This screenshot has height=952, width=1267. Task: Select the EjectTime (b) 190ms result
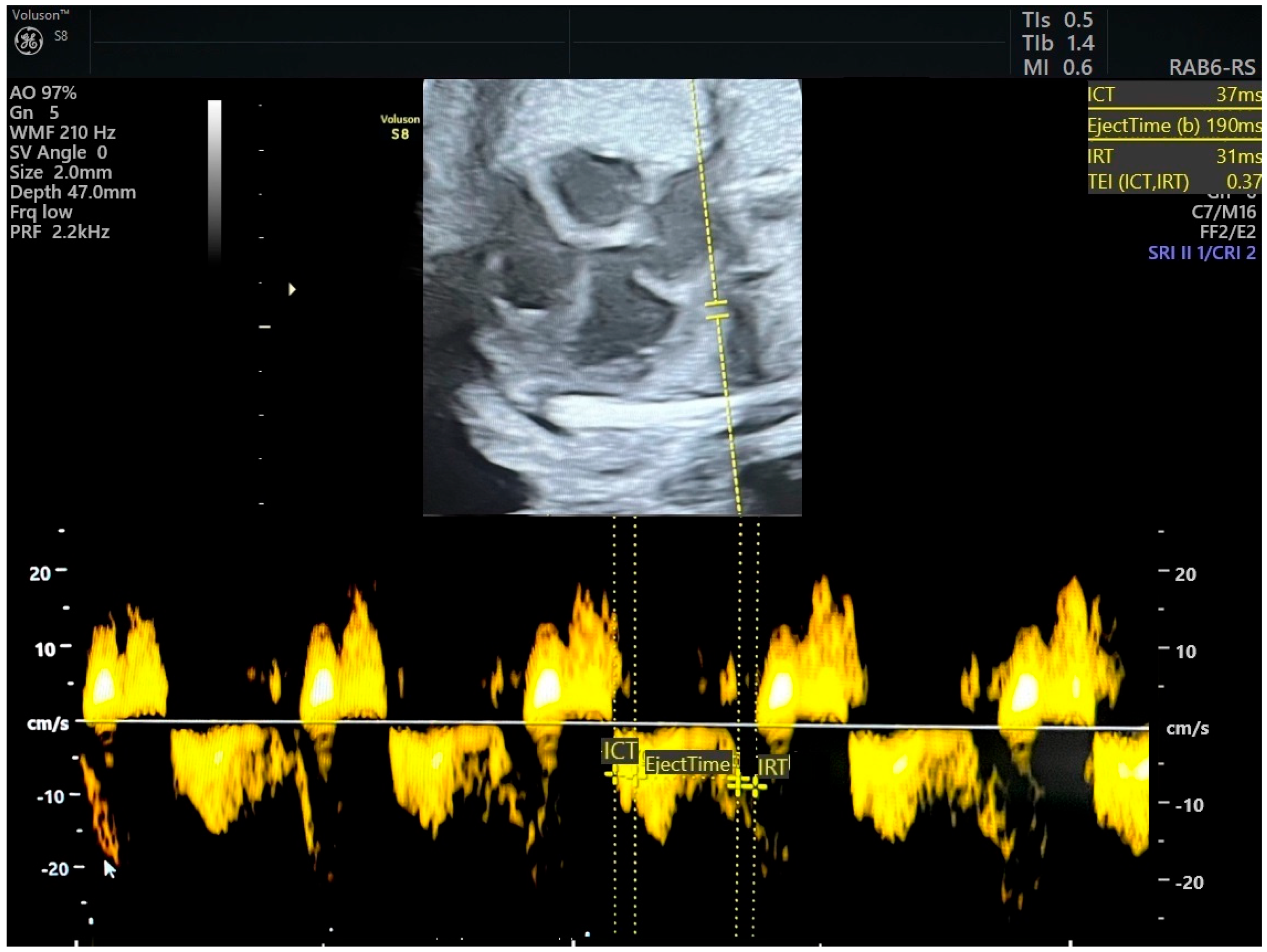tap(1174, 125)
